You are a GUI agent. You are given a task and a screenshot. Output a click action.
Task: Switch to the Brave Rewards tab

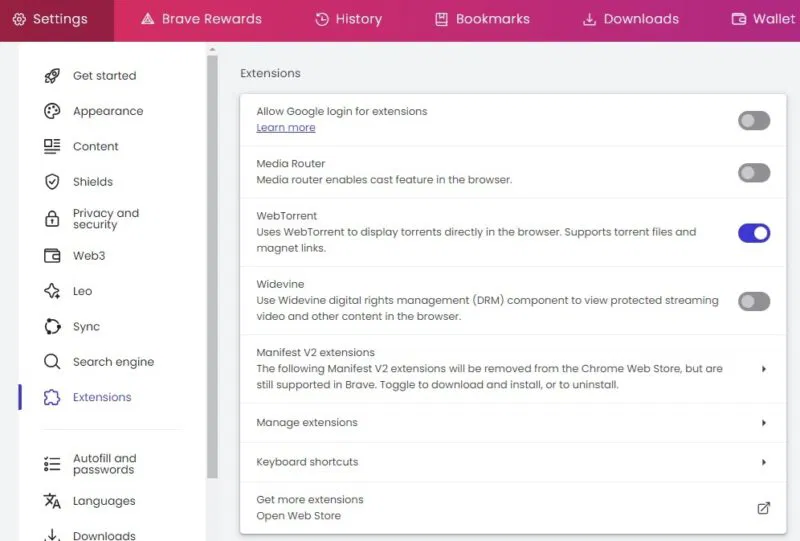point(202,19)
